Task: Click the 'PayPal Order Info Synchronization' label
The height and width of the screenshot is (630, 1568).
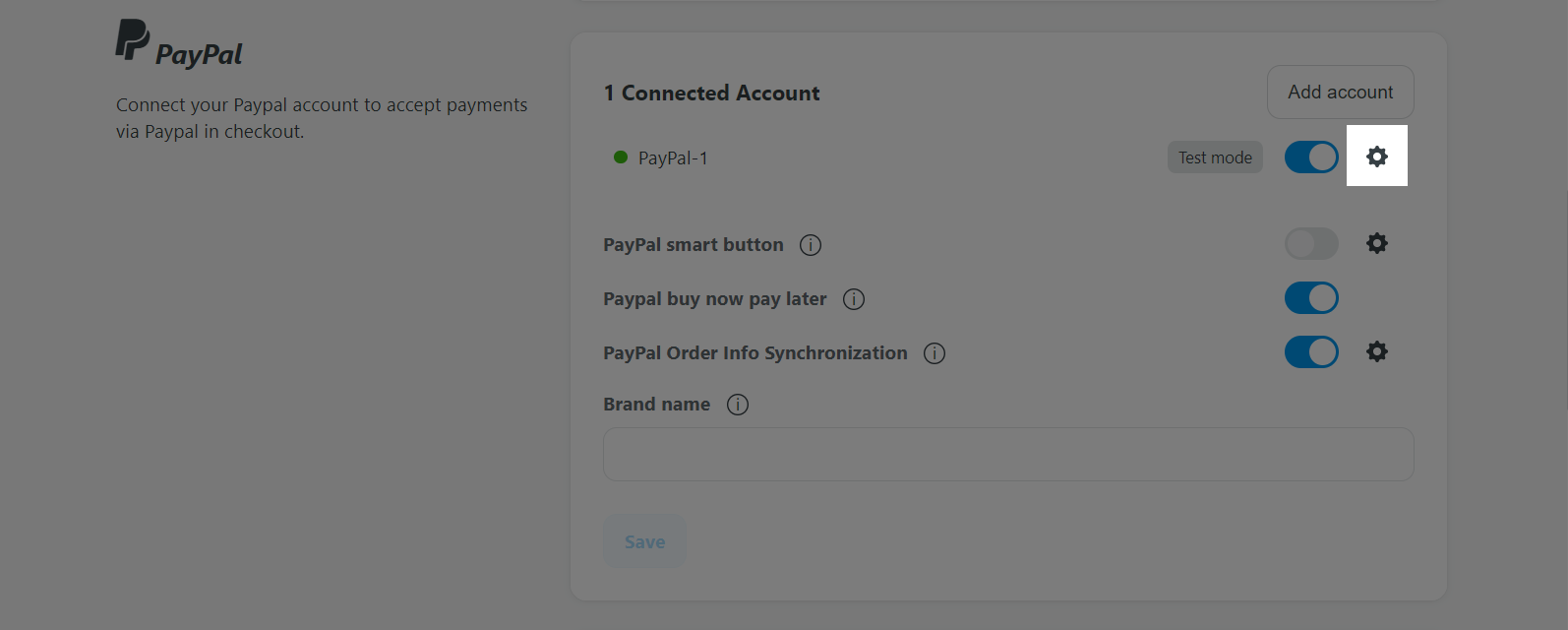Action: click(x=755, y=352)
